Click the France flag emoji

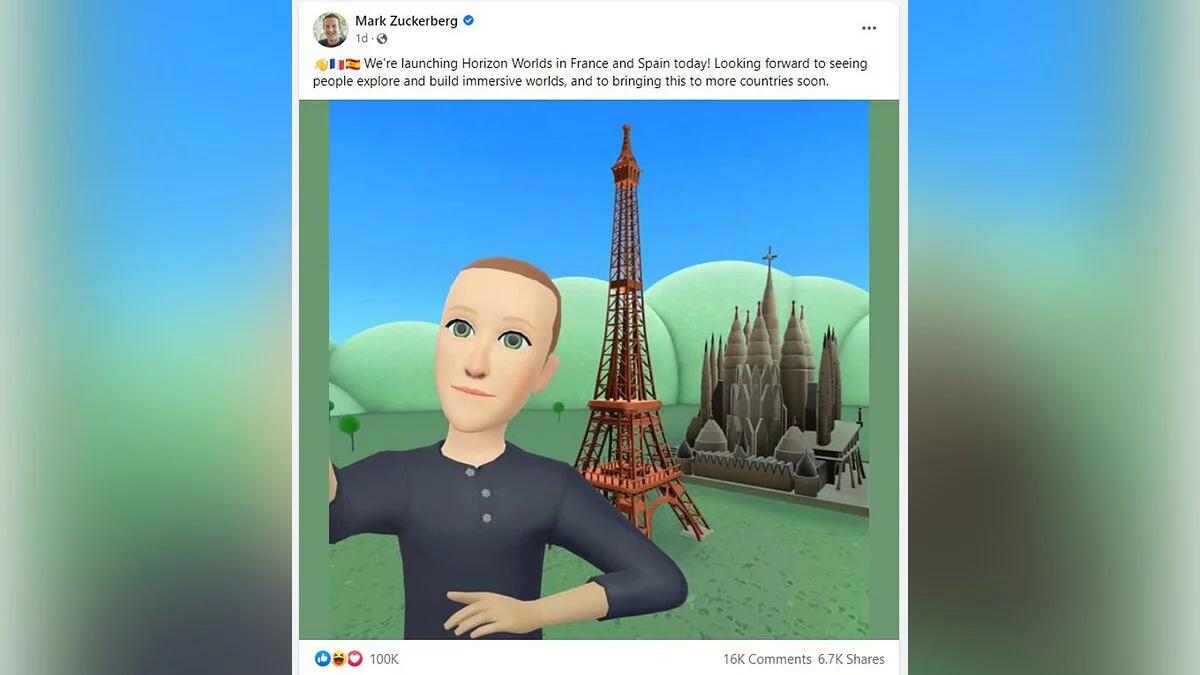336,64
